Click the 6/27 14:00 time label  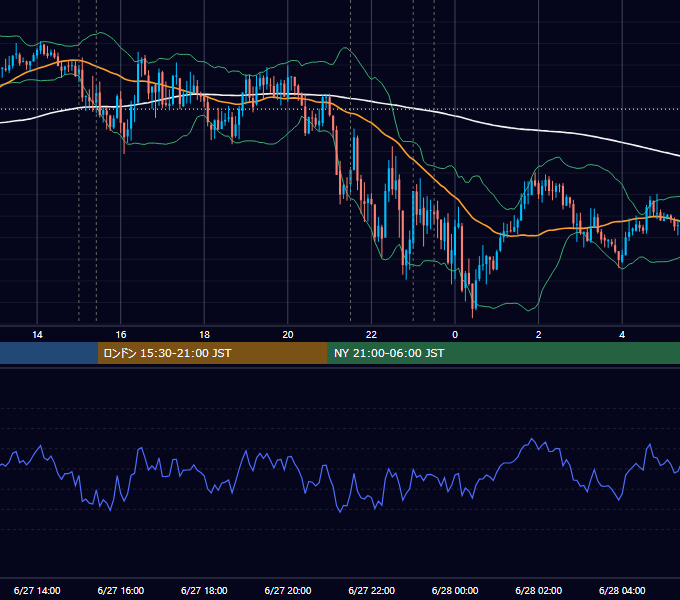(x=37, y=590)
